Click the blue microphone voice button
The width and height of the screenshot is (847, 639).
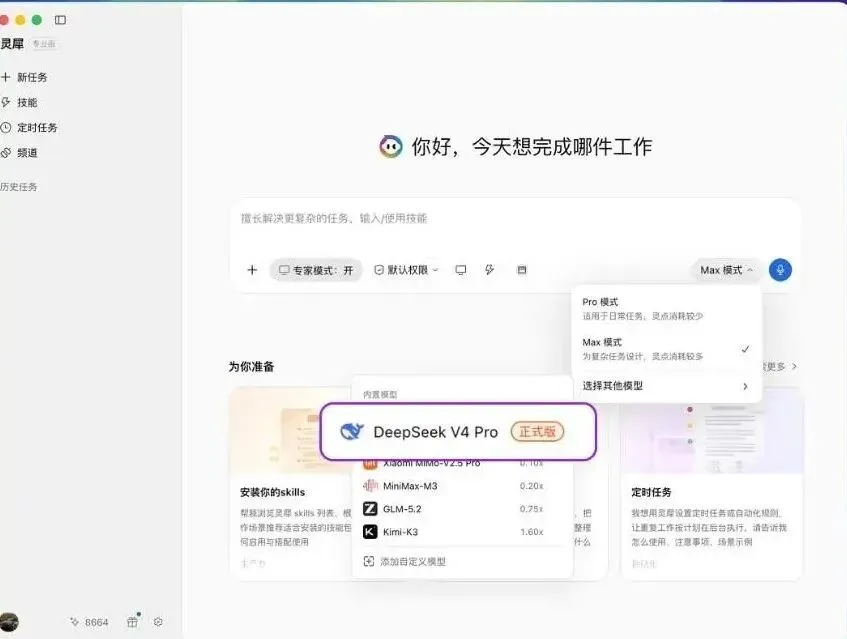tap(780, 270)
